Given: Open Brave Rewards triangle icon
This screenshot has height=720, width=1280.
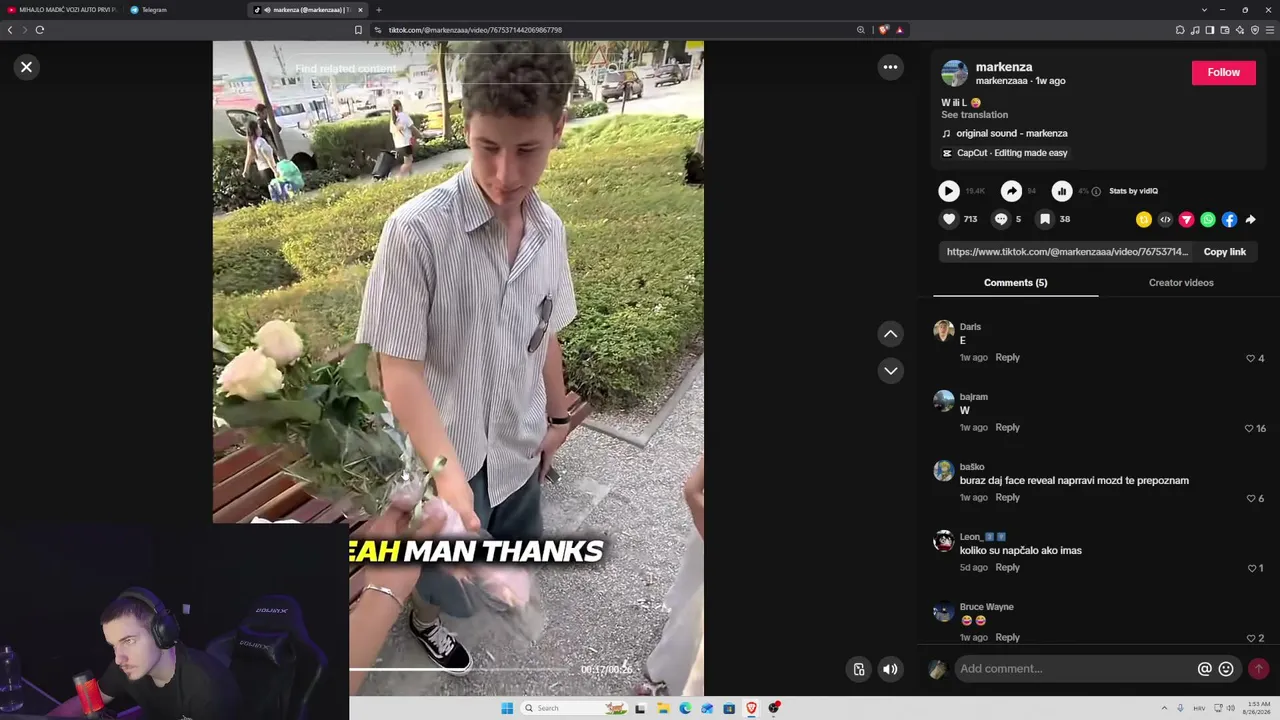Looking at the screenshot, I should point(900,30).
